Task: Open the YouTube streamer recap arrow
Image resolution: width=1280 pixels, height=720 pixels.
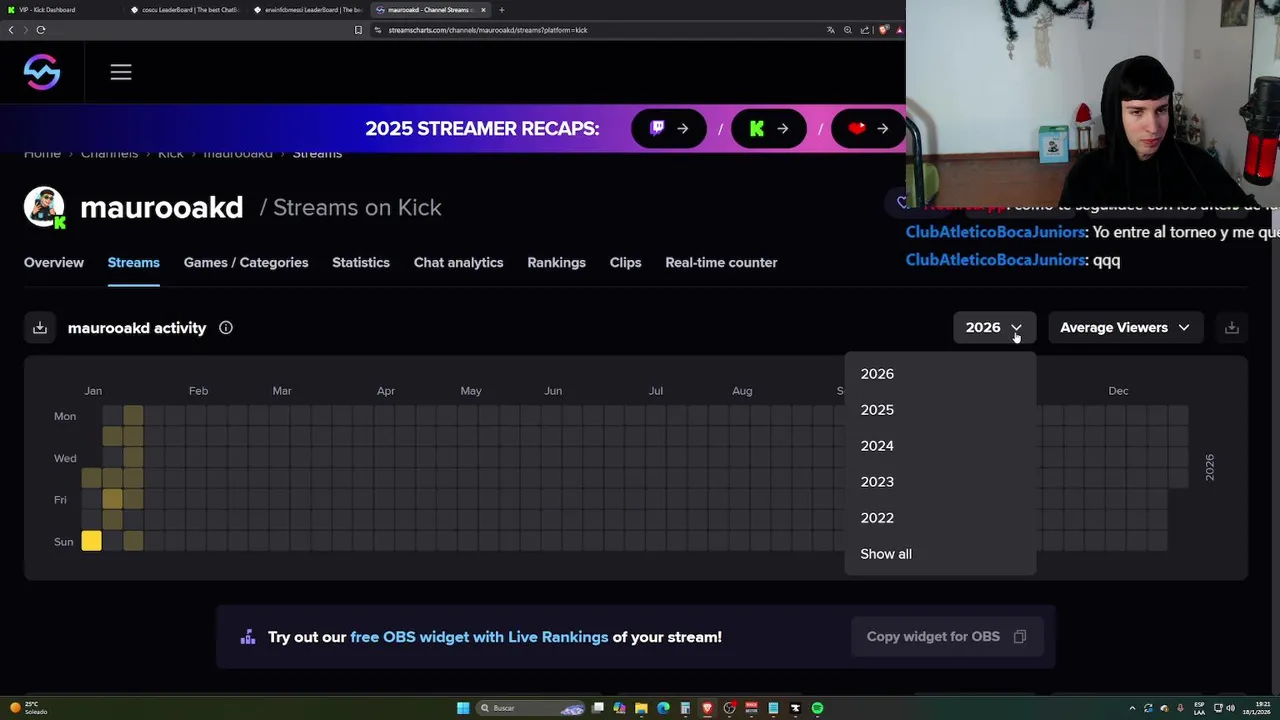Action: 868,128
